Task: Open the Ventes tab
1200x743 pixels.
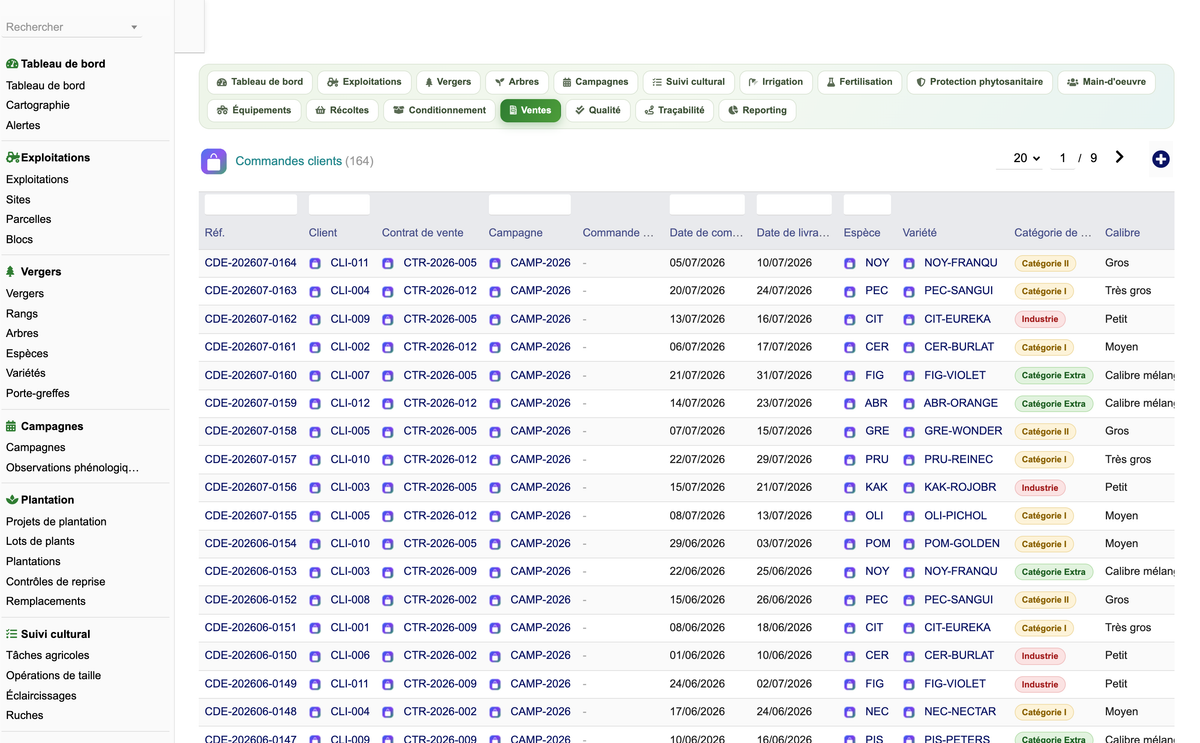Action: [x=530, y=110]
